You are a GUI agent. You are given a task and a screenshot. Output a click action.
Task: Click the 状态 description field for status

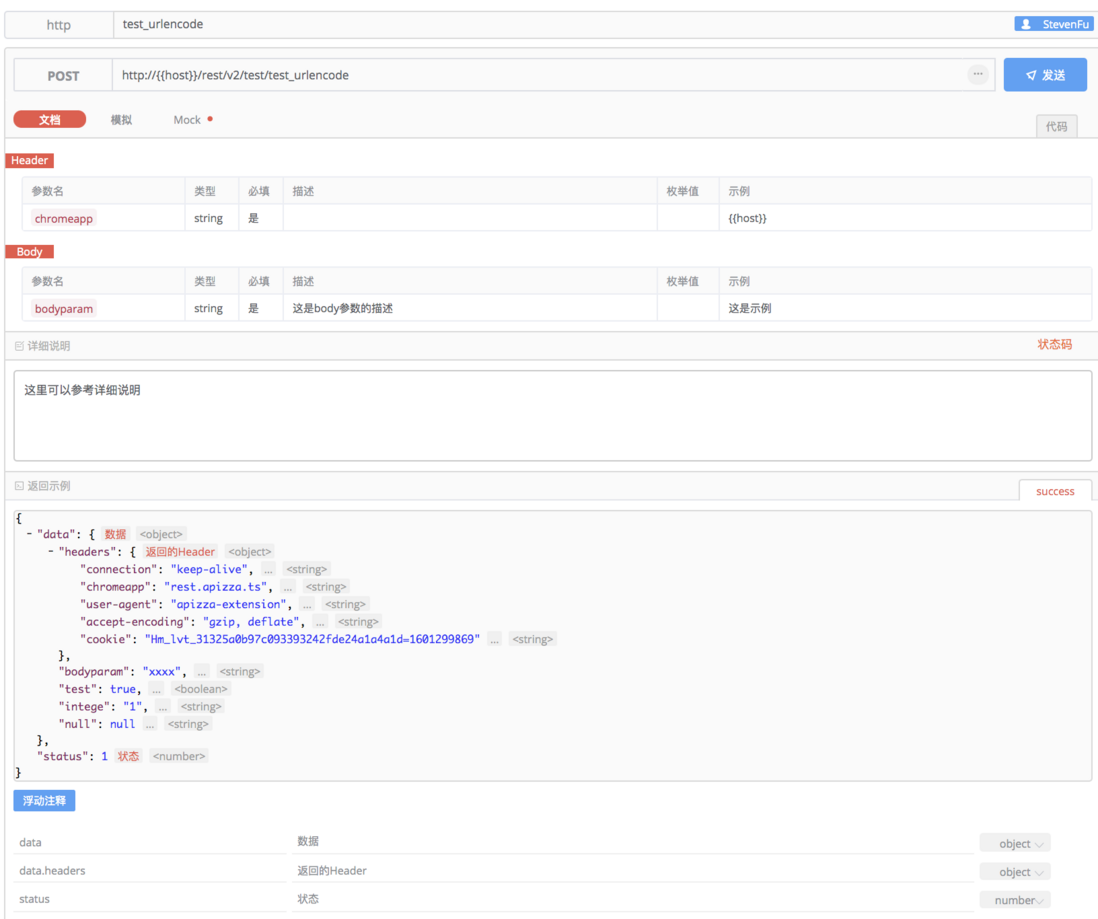point(634,899)
